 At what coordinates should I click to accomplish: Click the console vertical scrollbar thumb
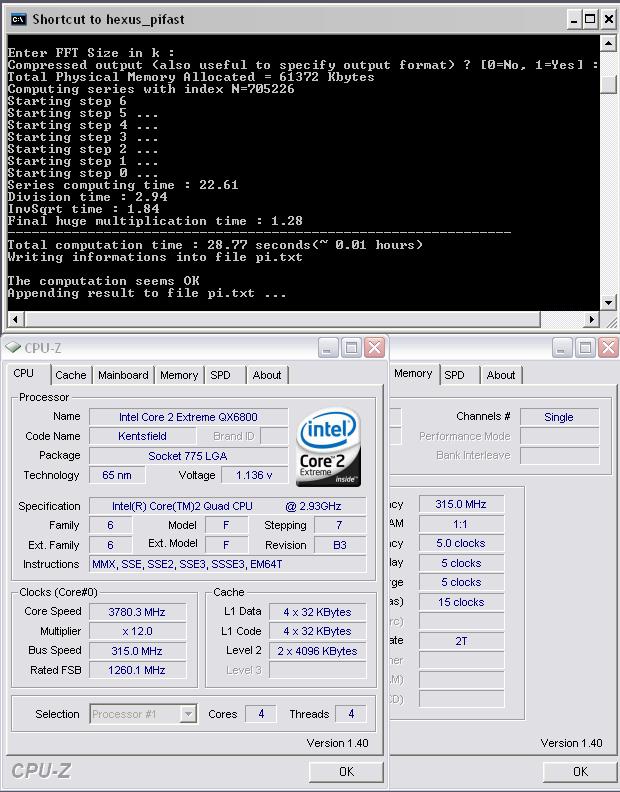[x=608, y=83]
